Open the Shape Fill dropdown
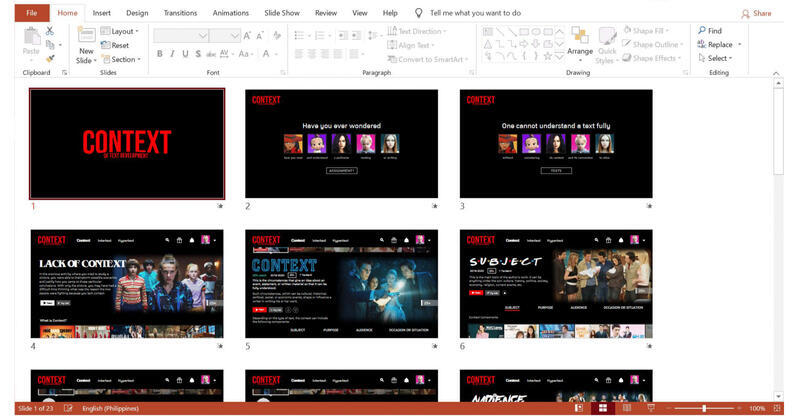Viewport: 798px width, 420px height. pos(647,31)
